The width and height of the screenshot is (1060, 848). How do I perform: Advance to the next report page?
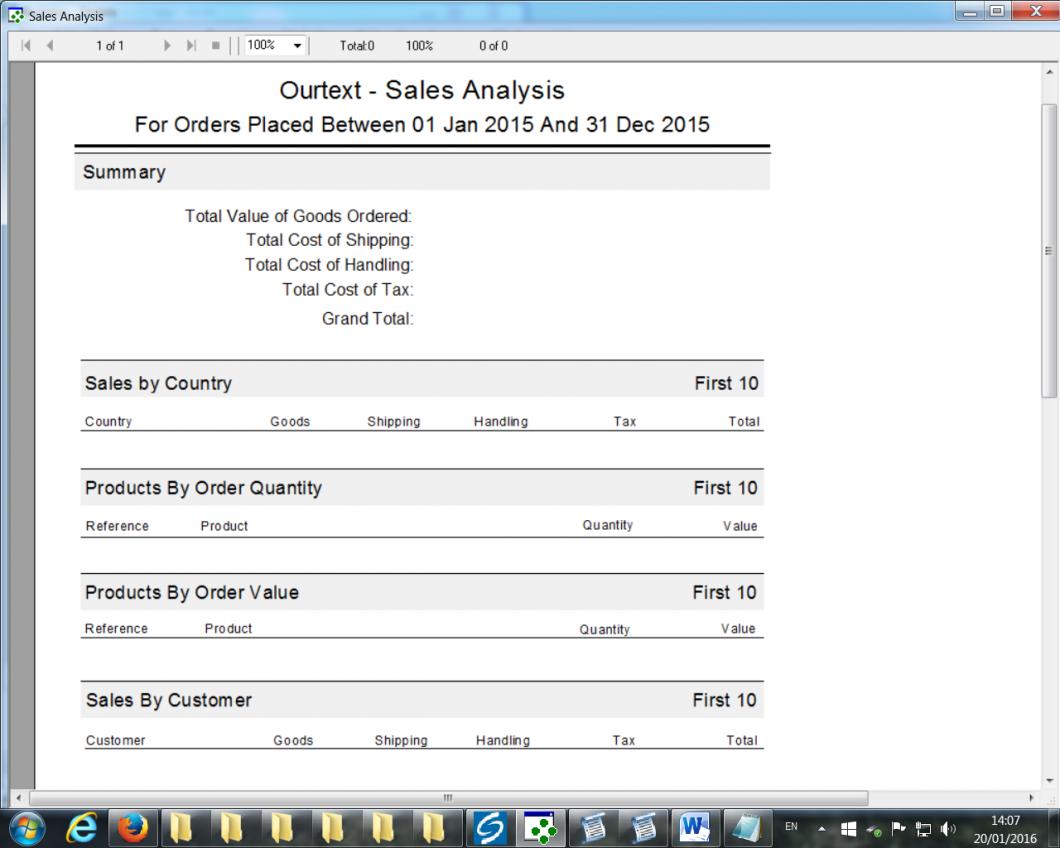click(167, 46)
